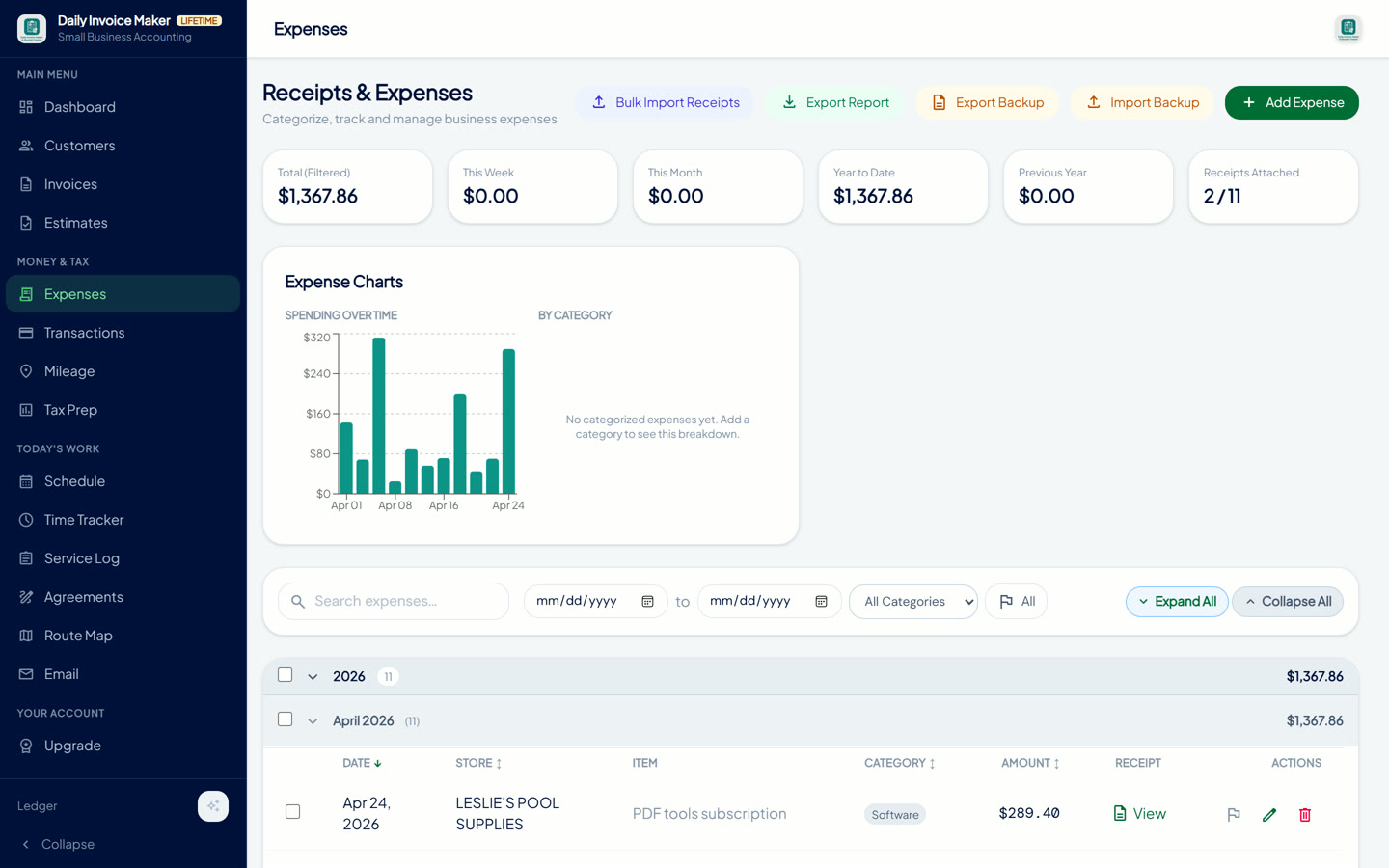Click the Service Log icon in sidebar
1389x868 pixels.
[26, 558]
